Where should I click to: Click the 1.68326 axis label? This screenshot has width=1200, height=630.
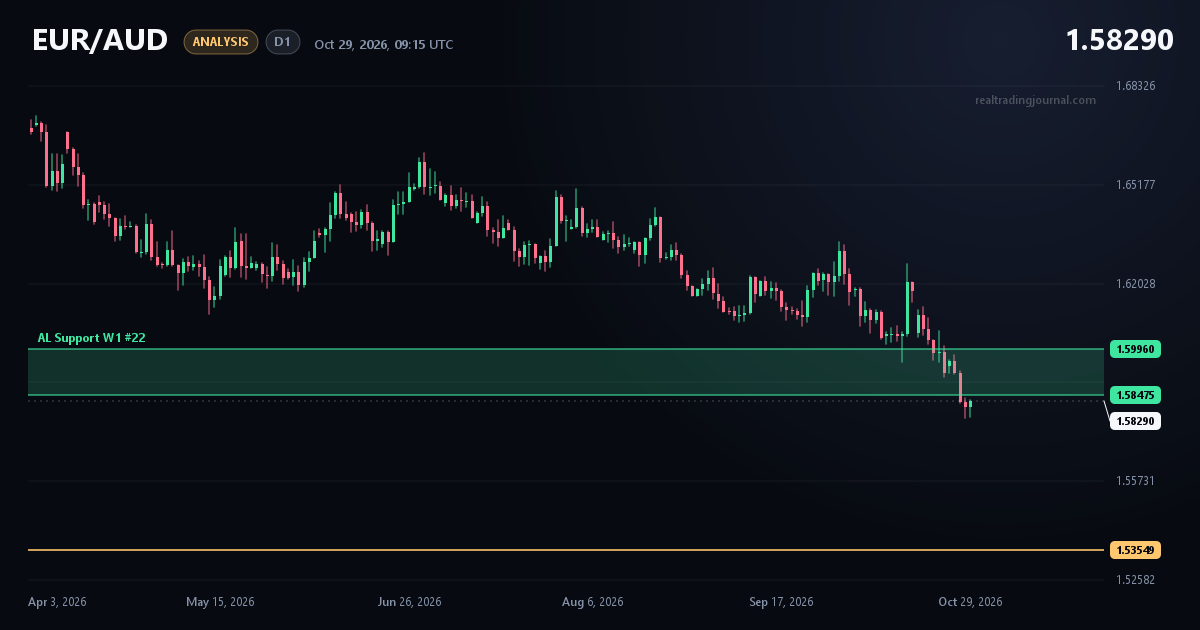1135,86
